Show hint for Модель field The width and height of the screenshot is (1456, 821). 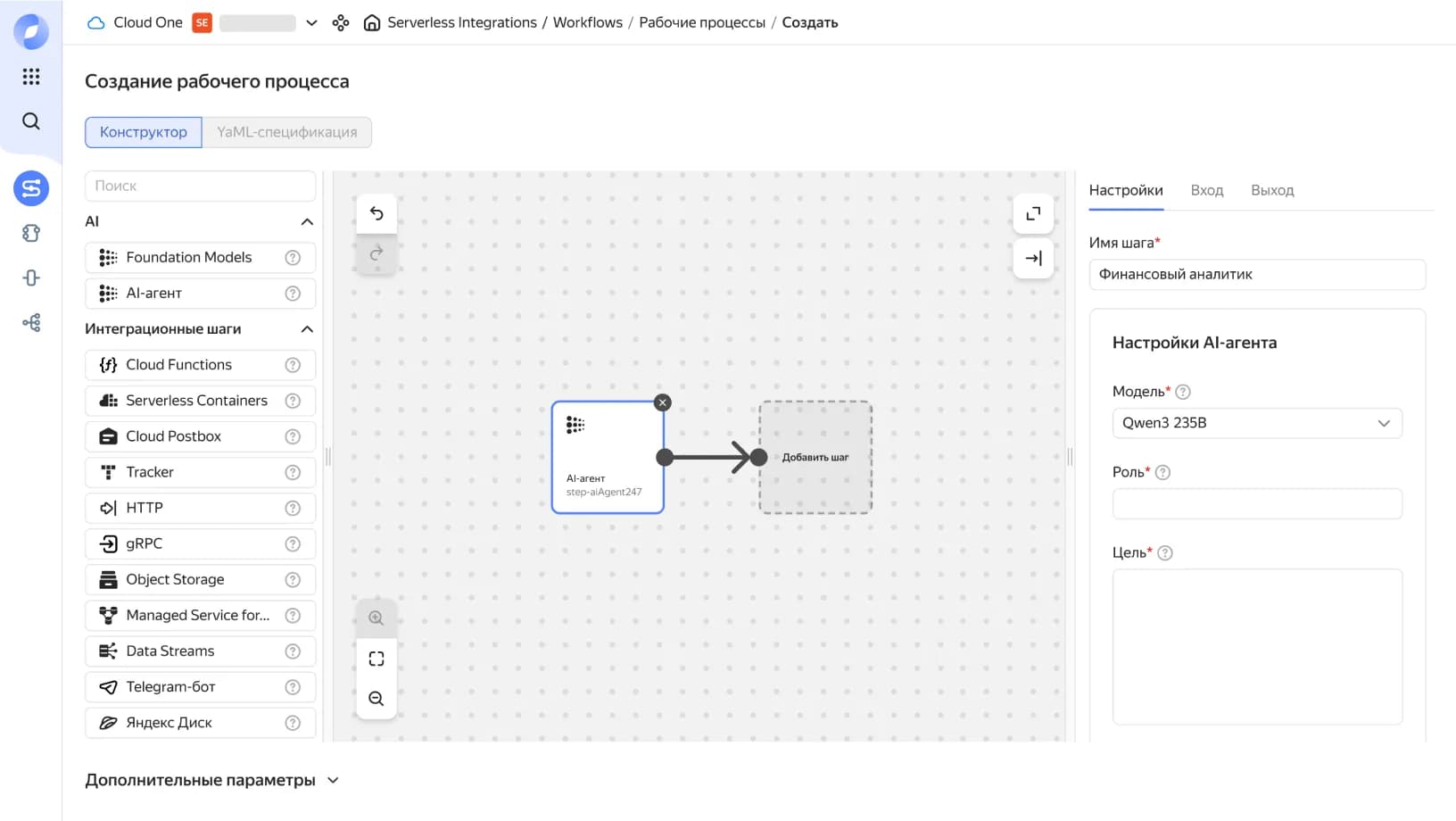pos(1183,392)
